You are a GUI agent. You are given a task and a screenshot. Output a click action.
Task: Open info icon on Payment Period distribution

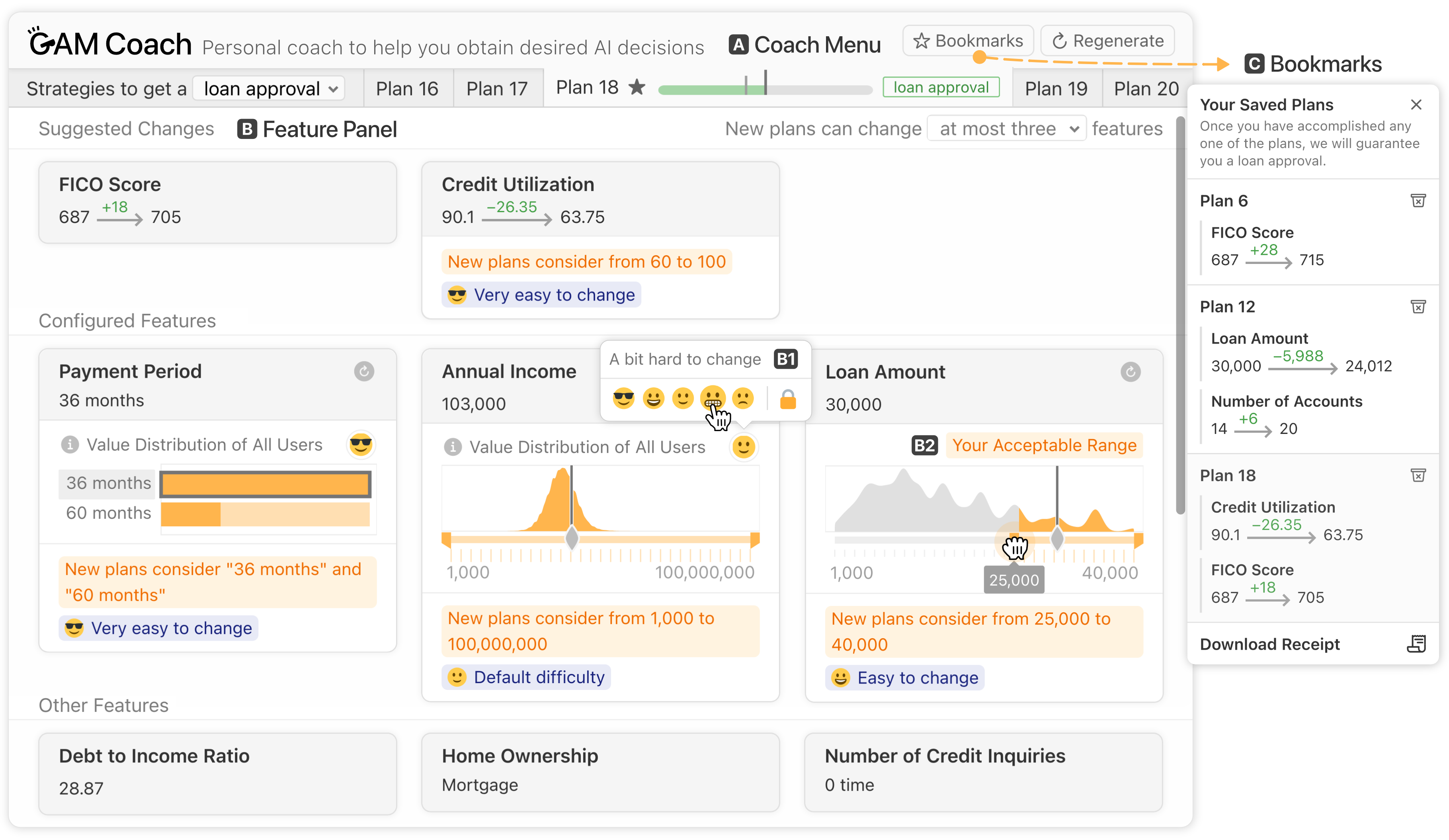tap(70, 444)
